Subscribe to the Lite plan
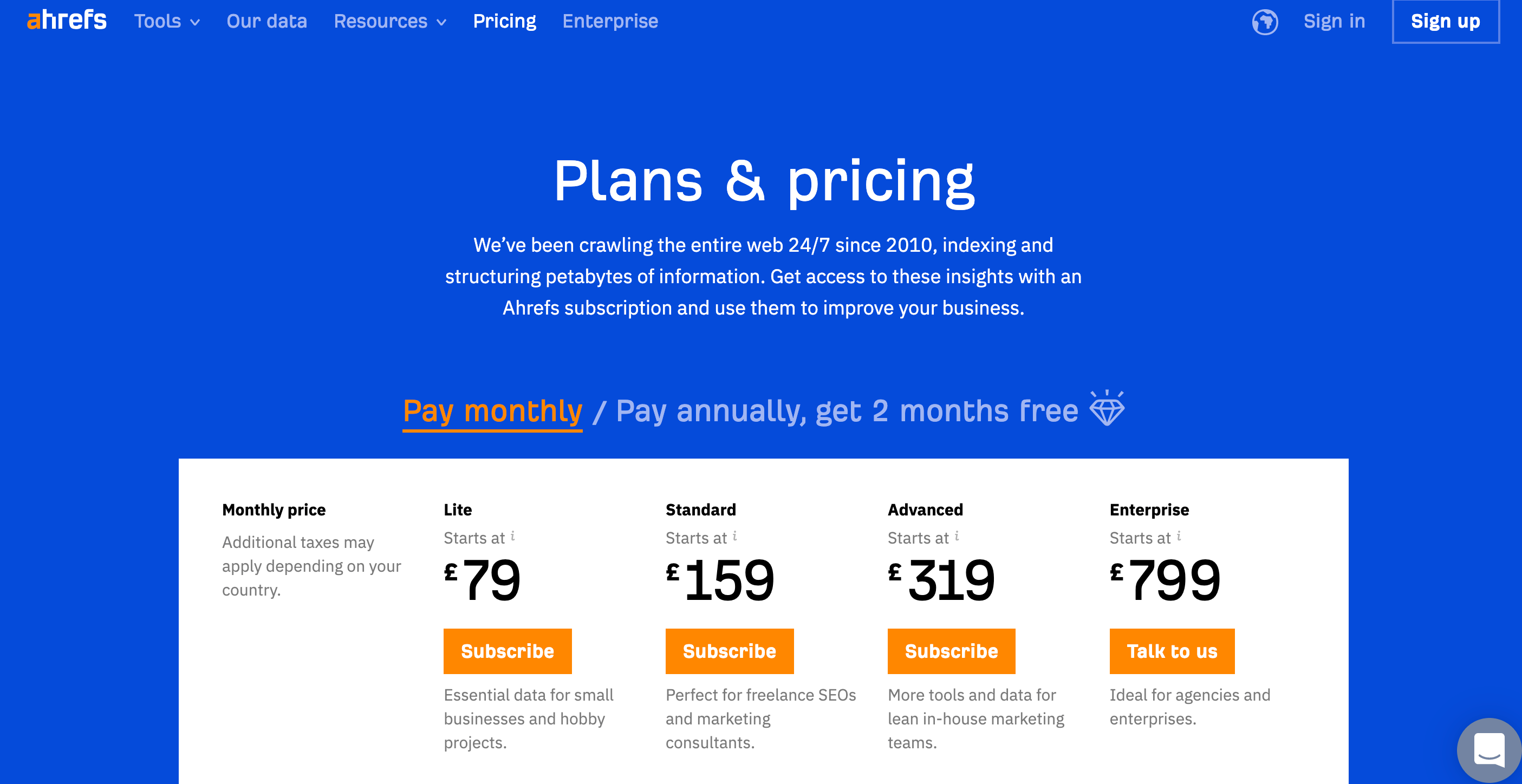Screen dimensions: 1522x784 pos(508,651)
